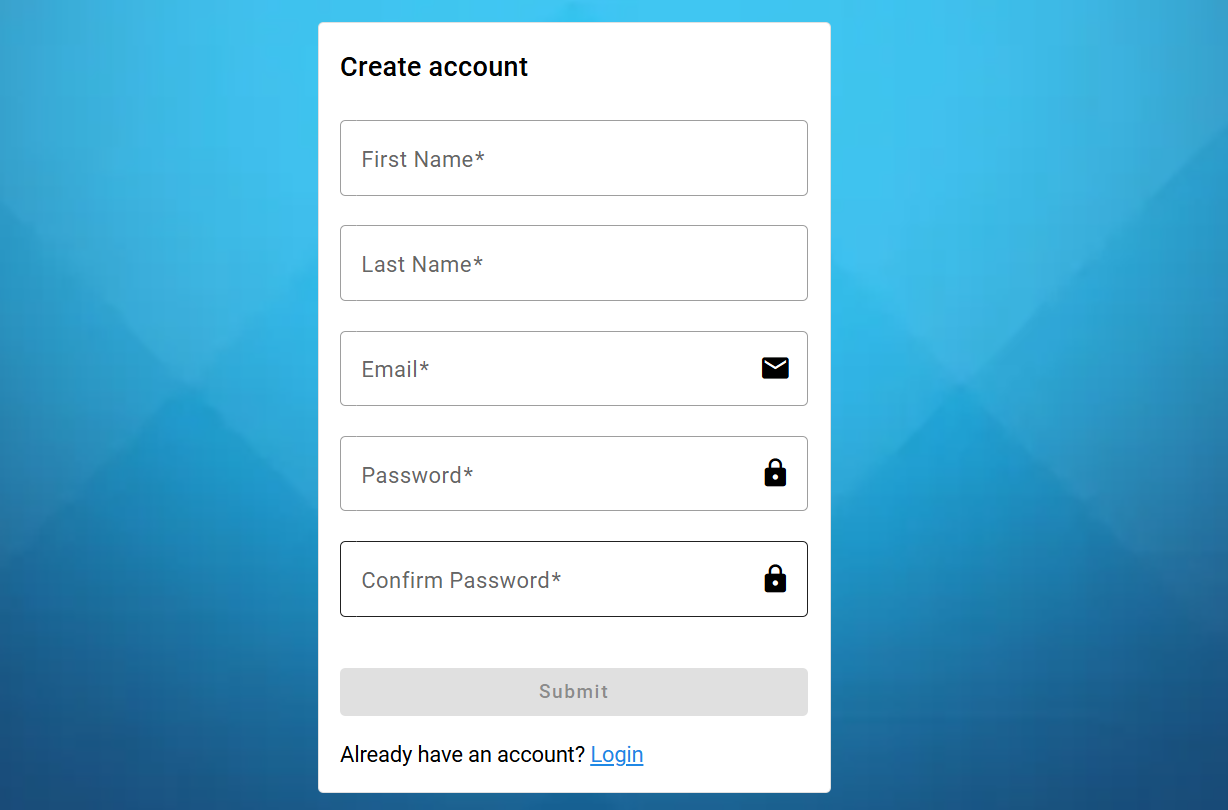Screen dimensions: 1228x810
Task: Click the envelope icon in Email field
Action: point(775,368)
